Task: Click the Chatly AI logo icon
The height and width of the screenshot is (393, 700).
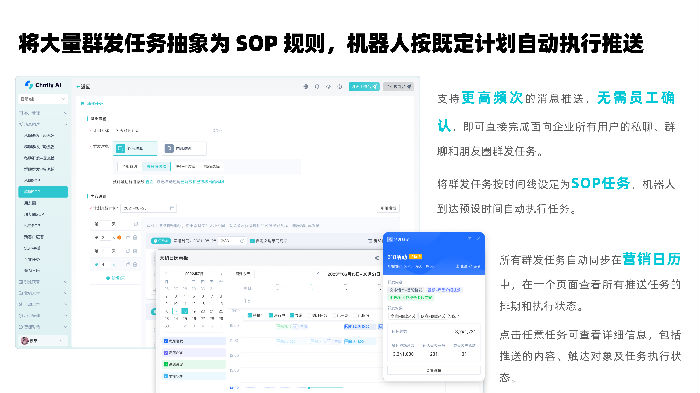Action: (29, 84)
